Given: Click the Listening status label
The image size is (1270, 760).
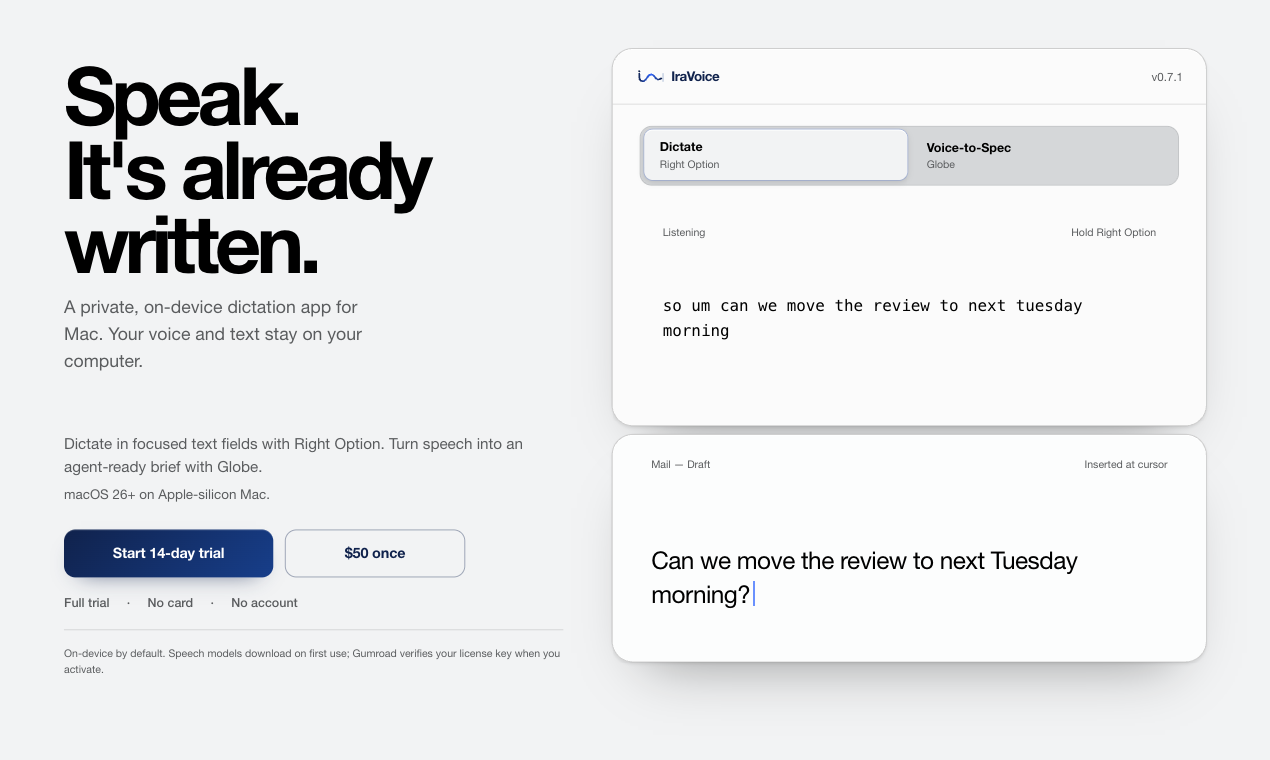Looking at the screenshot, I should click(x=684, y=232).
